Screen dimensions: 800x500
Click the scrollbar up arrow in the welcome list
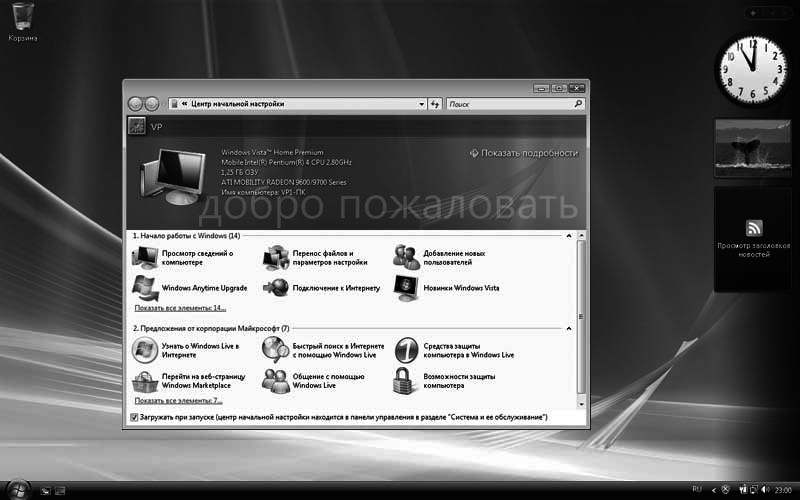click(581, 236)
